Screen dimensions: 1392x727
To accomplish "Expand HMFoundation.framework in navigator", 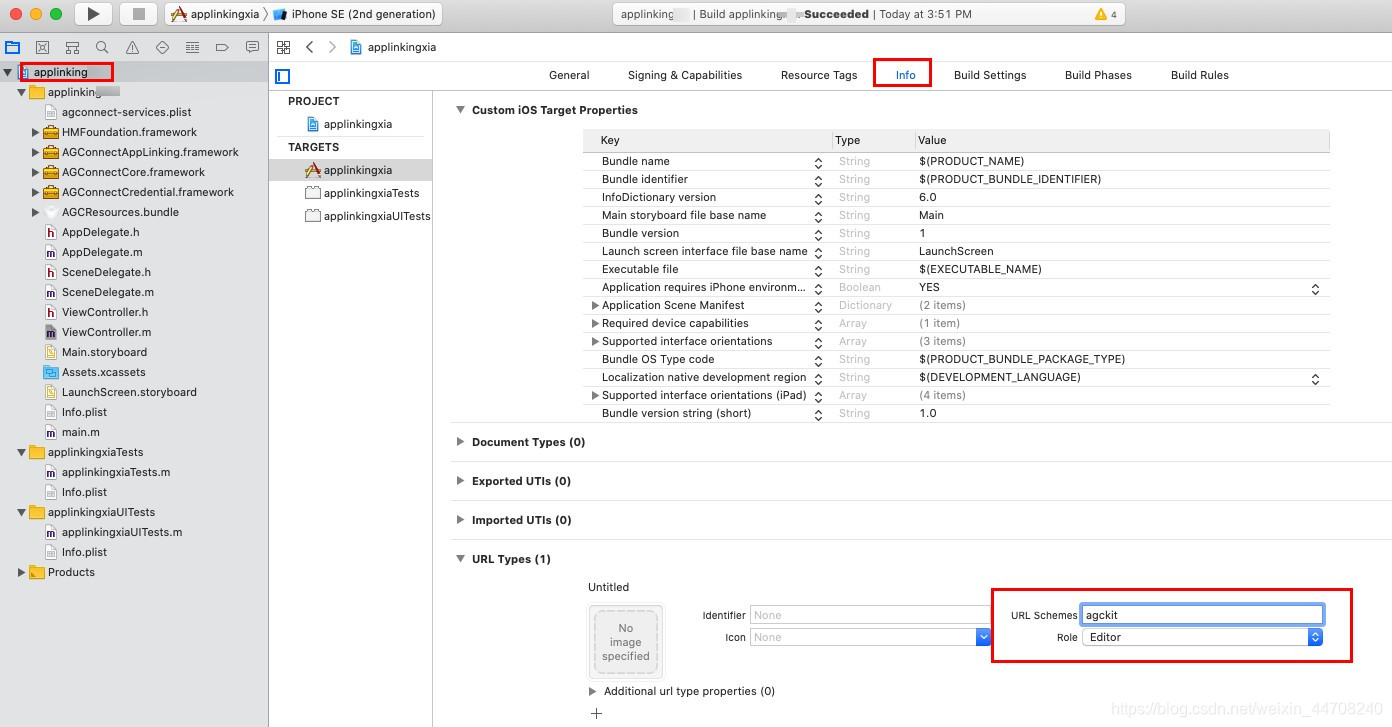I will (x=35, y=132).
